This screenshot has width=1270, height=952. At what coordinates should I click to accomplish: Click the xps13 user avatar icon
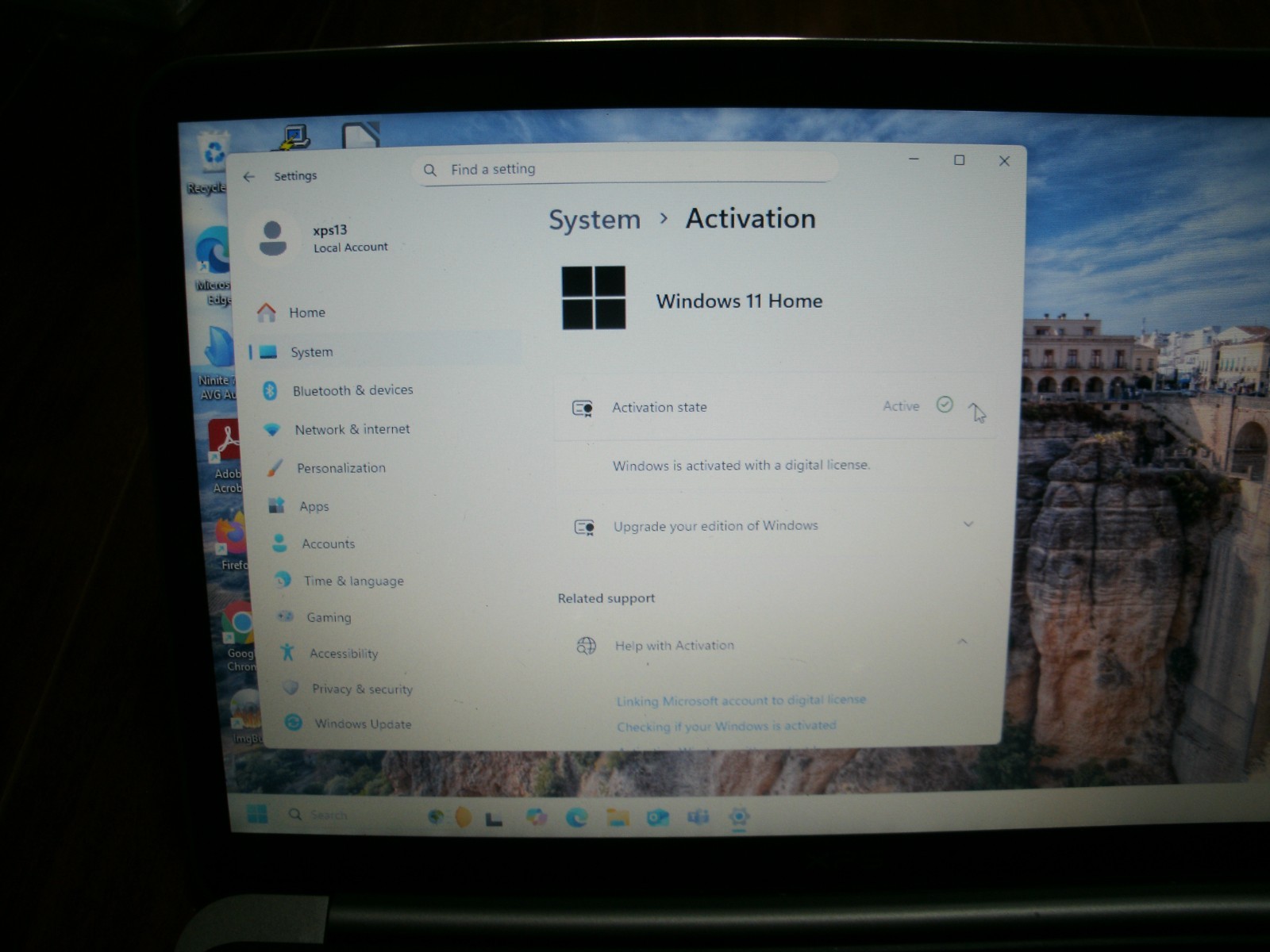[x=273, y=238]
